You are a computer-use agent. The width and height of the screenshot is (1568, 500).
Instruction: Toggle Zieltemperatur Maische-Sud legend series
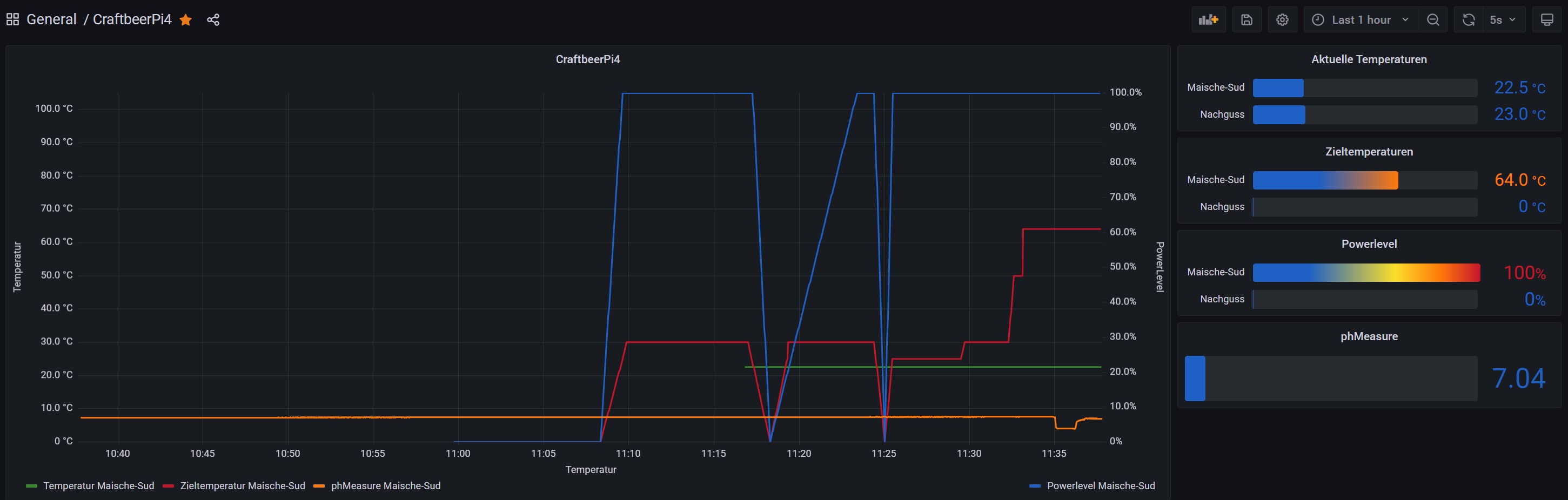coord(242,486)
